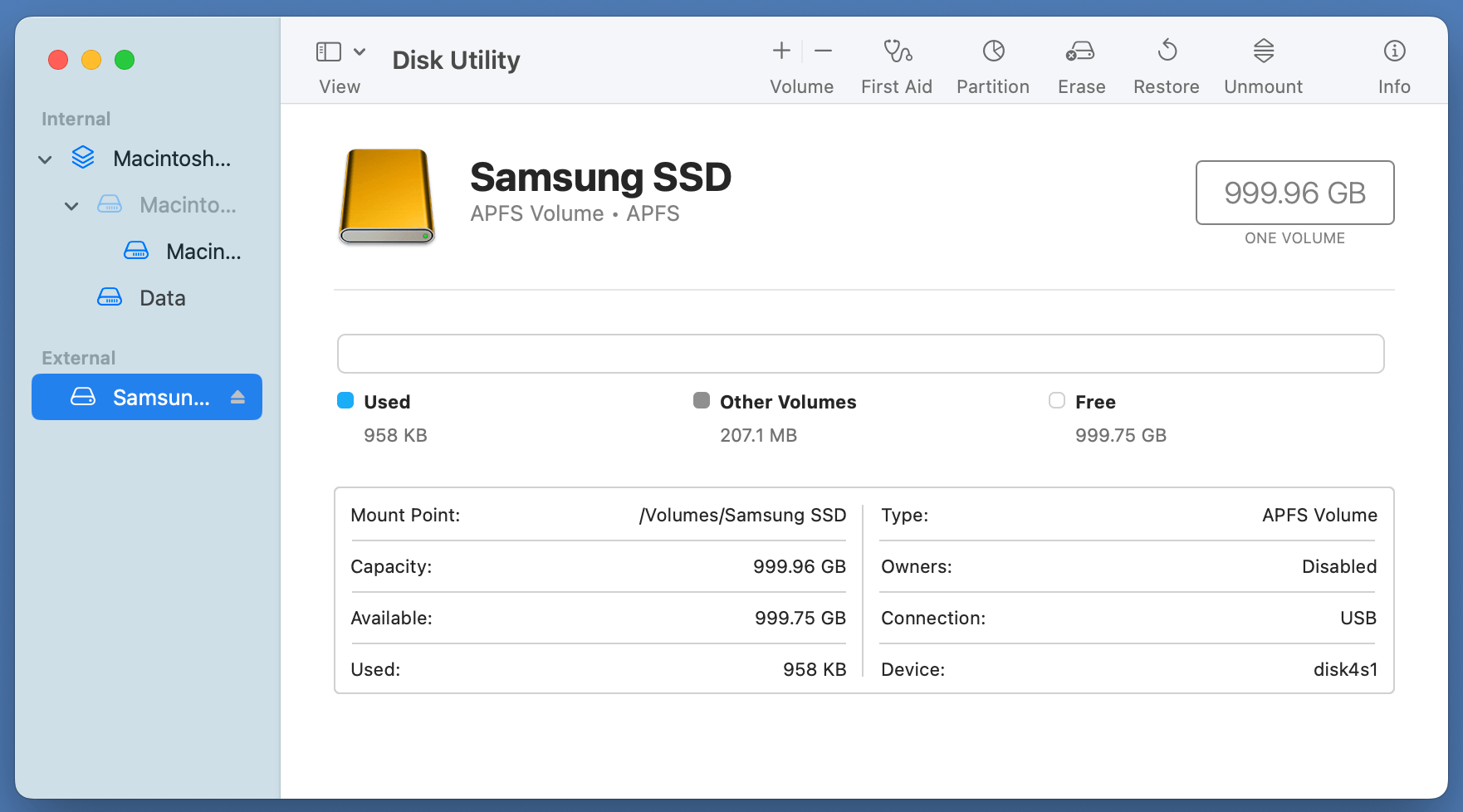Viewport: 1463px width, 812px height.
Task: Select the Data volume in the sidebar
Action: click(x=162, y=297)
